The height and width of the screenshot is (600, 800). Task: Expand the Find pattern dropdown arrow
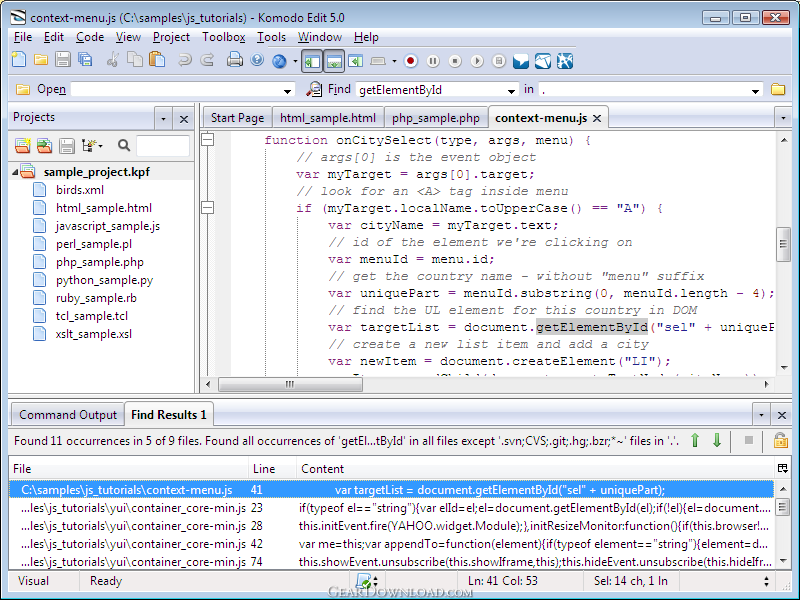pyautogui.click(x=511, y=91)
